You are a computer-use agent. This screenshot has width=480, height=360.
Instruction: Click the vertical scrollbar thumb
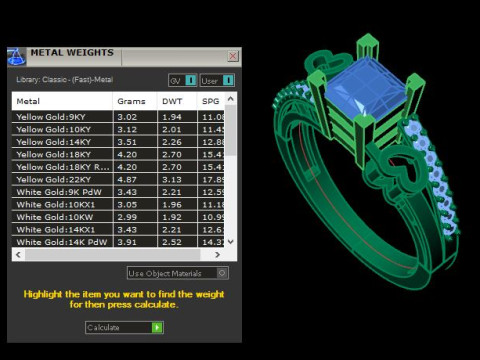coord(231,130)
